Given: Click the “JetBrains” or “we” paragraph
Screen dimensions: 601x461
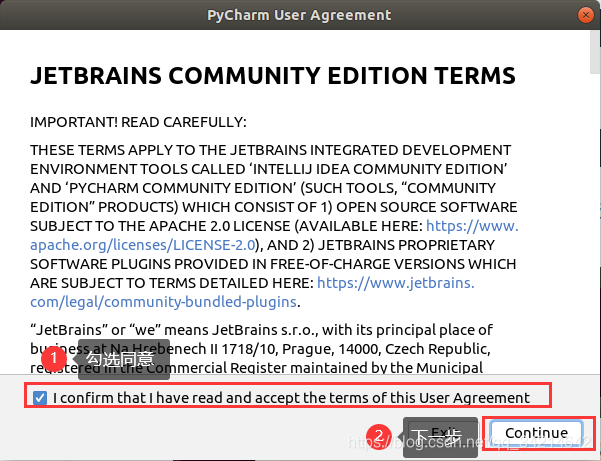Looking at the screenshot, I should pyautogui.click(x=261, y=349).
